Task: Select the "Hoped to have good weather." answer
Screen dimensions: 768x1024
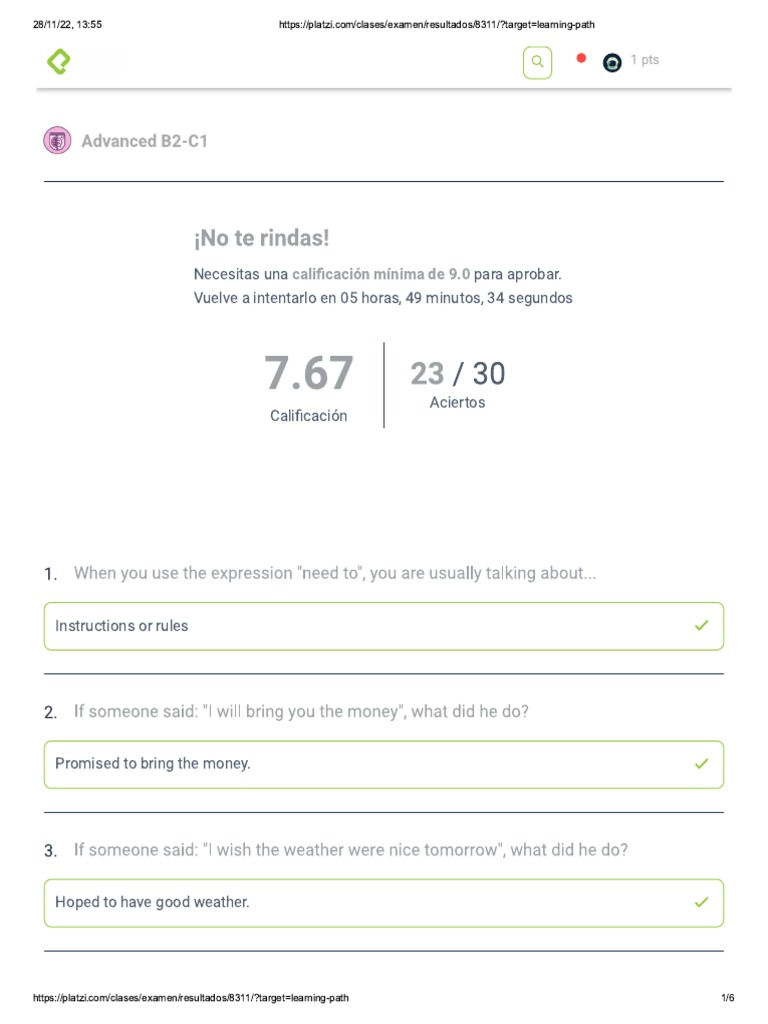Action: click(x=152, y=902)
